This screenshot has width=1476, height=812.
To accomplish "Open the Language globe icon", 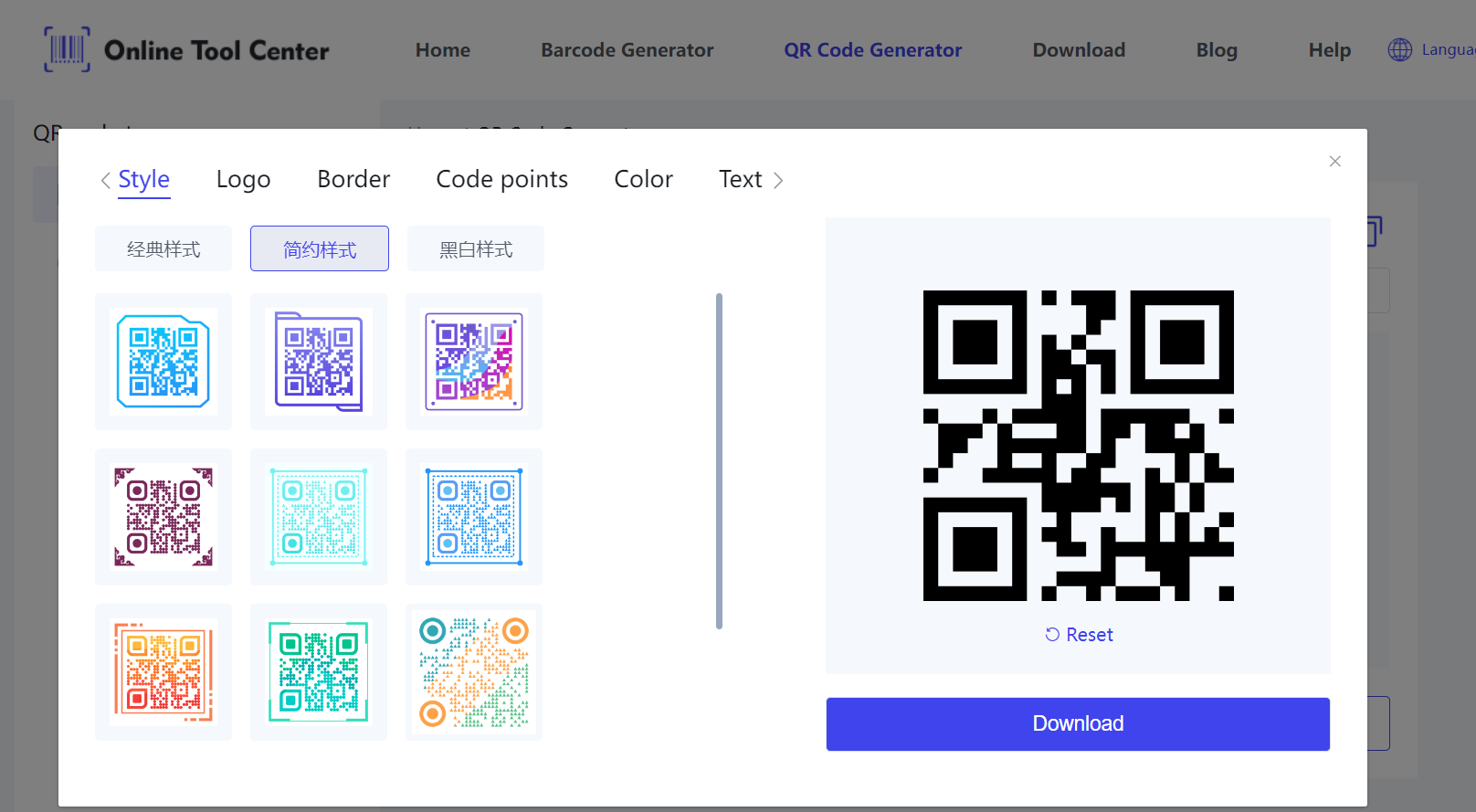I will coord(1399,50).
